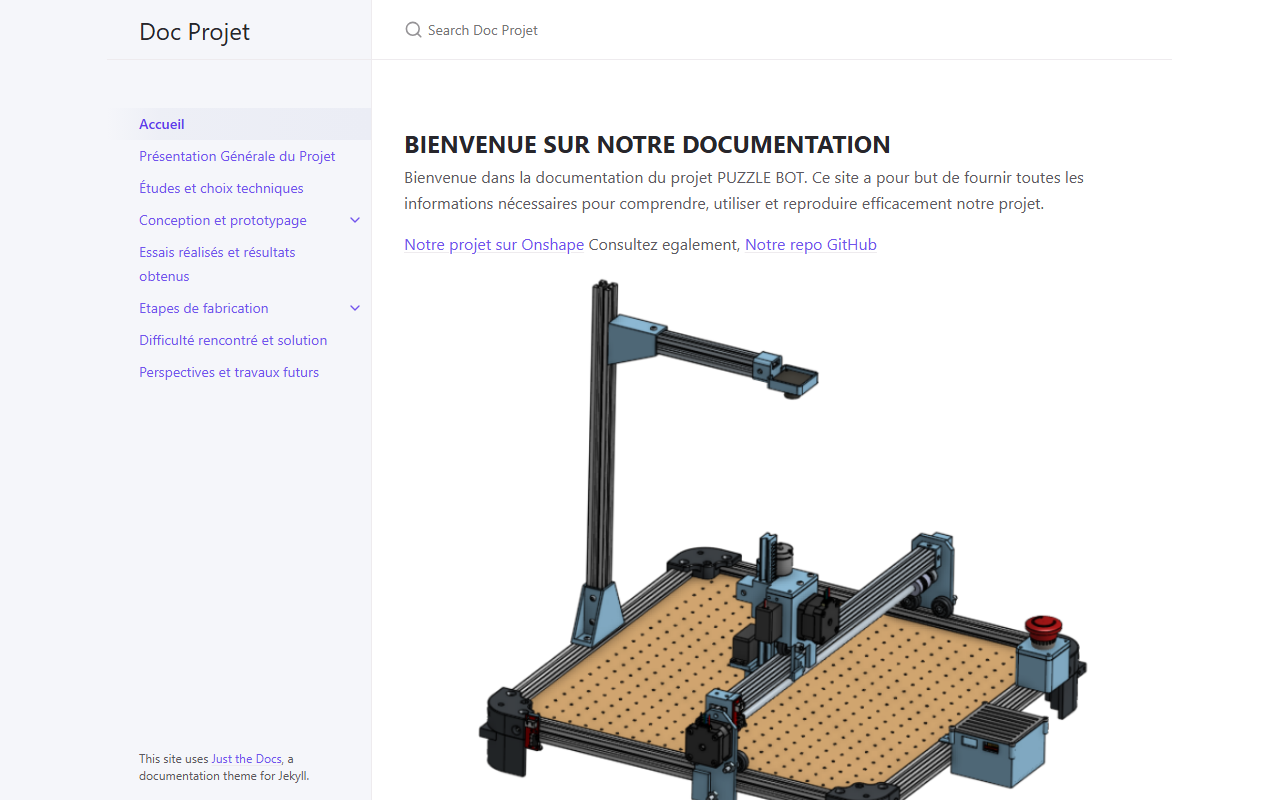Open Présentation Générale du Projet page

tap(237, 156)
